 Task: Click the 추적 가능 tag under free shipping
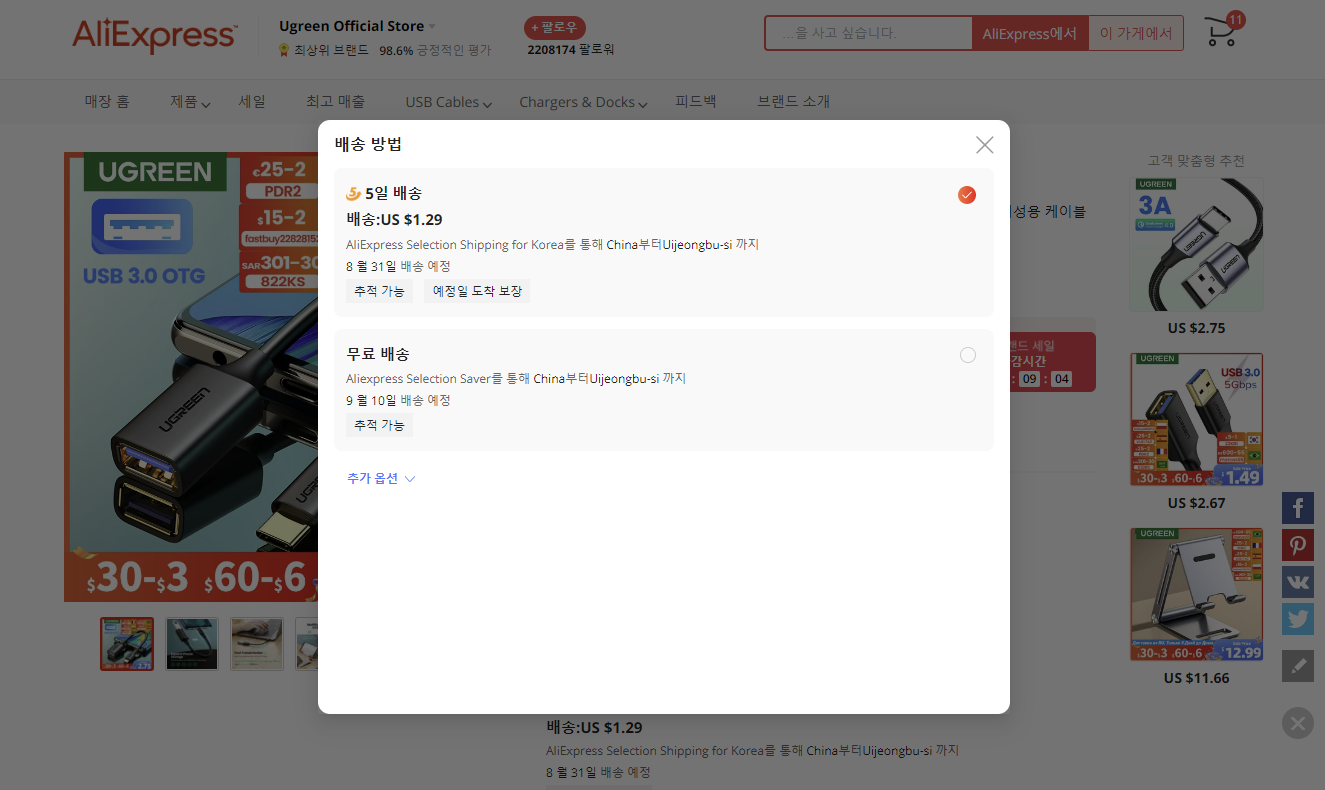[x=379, y=425]
